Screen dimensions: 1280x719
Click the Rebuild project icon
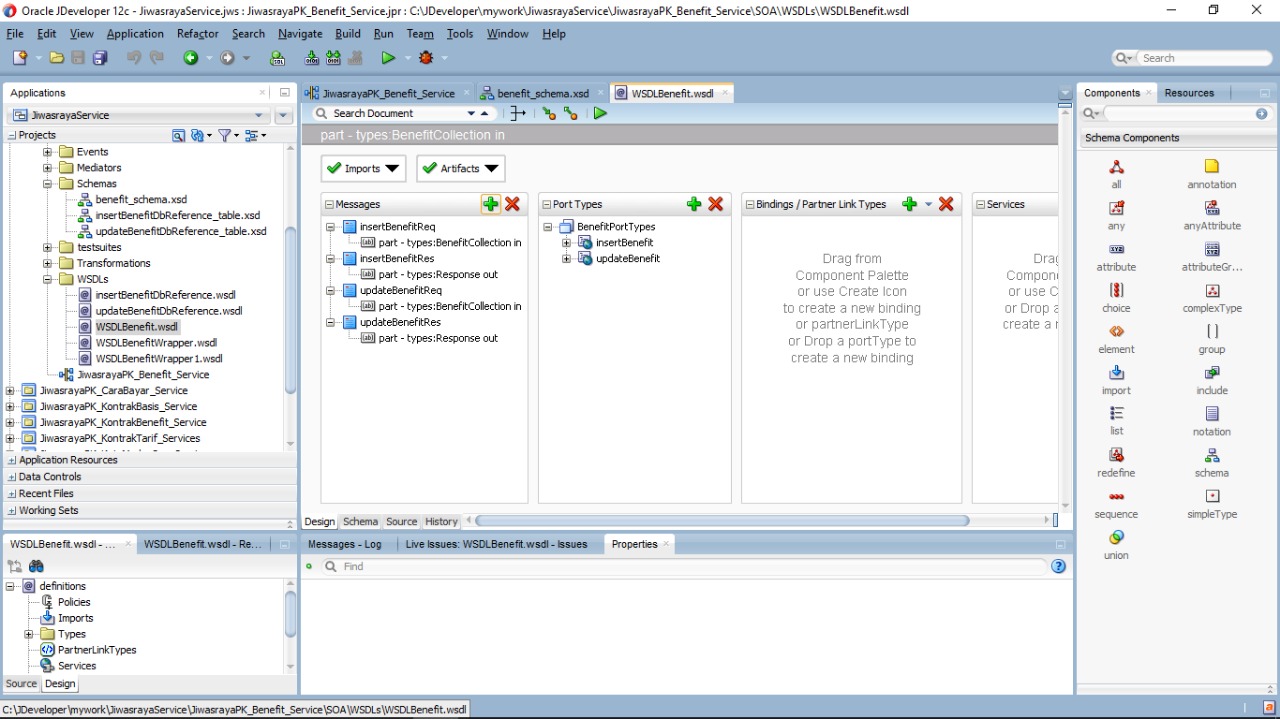pos(334,58)
